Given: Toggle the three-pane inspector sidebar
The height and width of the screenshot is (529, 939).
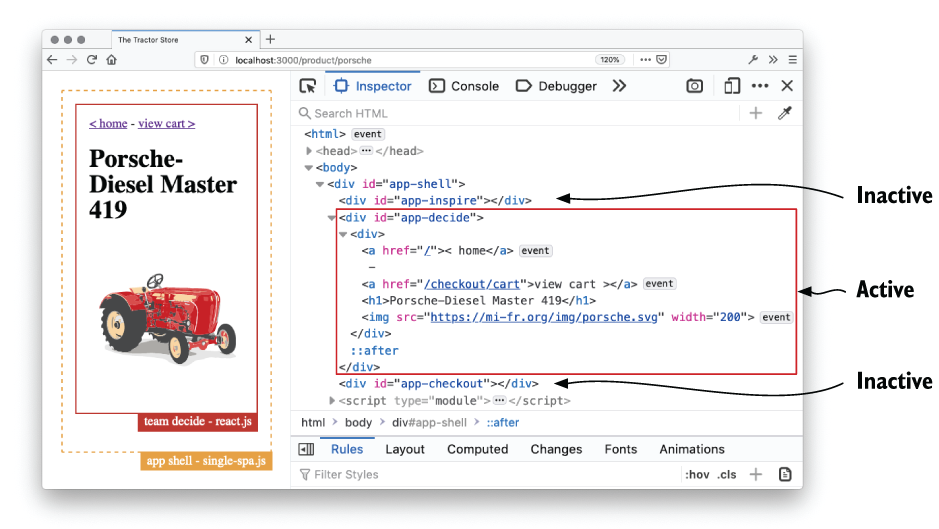Looking at the screenshot, I should [306, 449].
